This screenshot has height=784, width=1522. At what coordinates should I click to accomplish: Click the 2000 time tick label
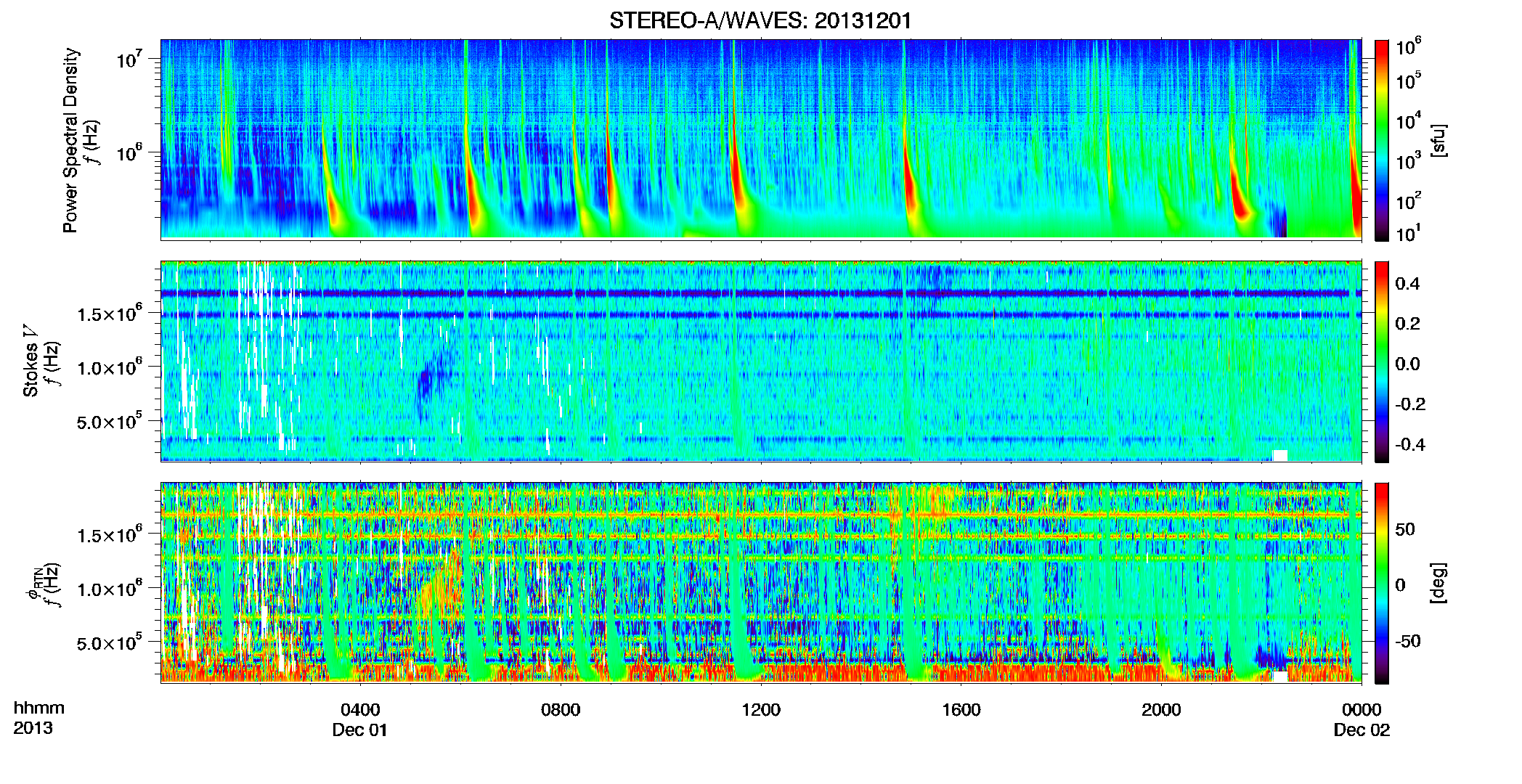tap(1161, 710)
